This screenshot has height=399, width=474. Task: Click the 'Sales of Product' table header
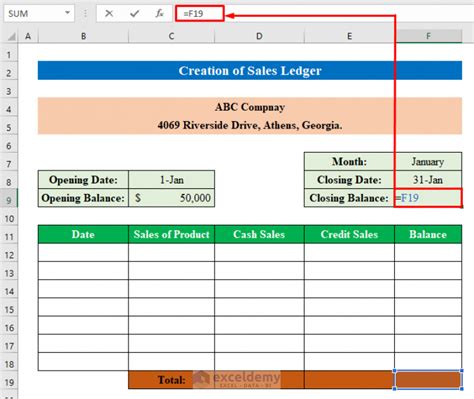[171, 234]
